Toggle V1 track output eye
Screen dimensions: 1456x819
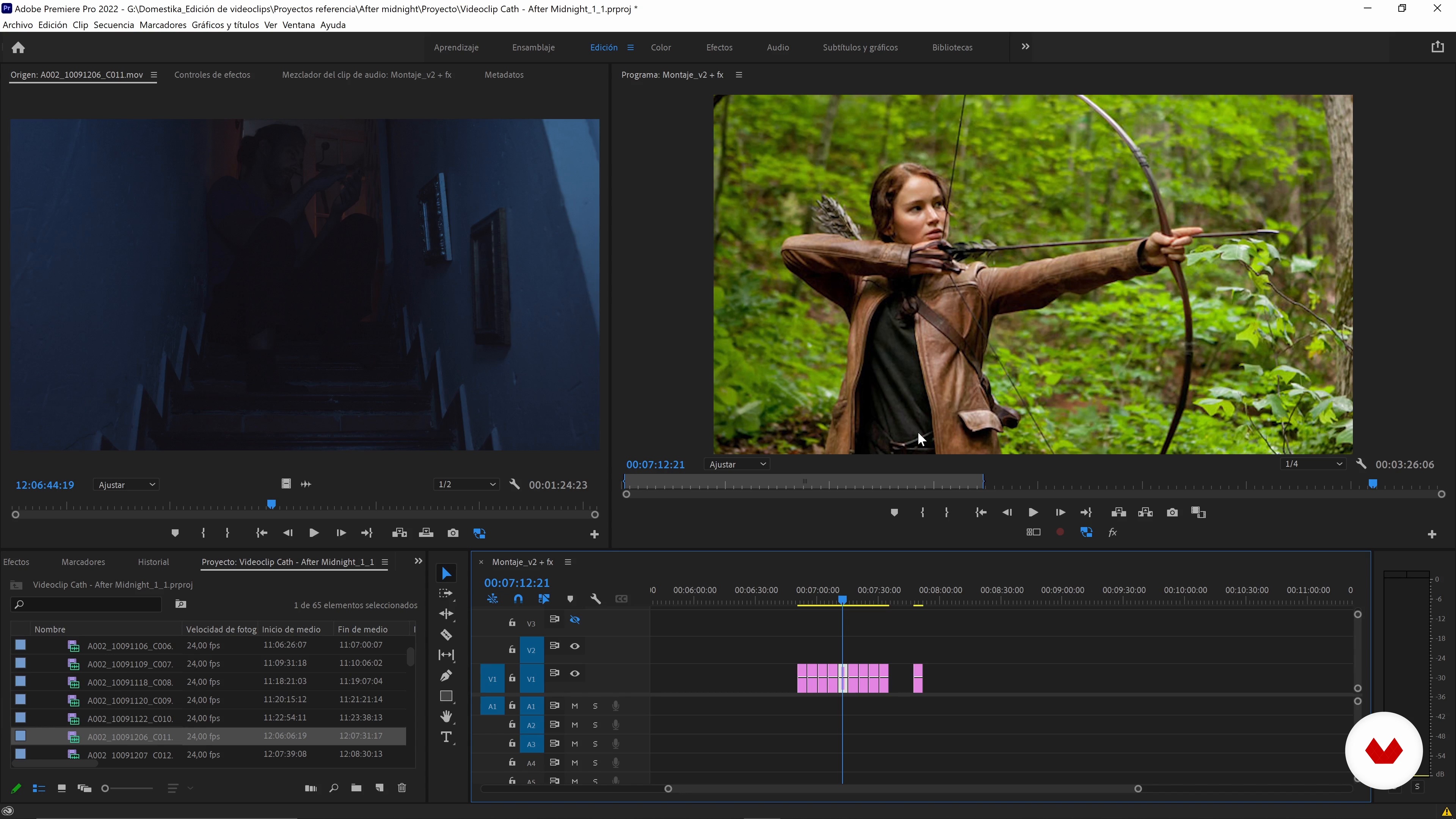(x=575, y=674)
